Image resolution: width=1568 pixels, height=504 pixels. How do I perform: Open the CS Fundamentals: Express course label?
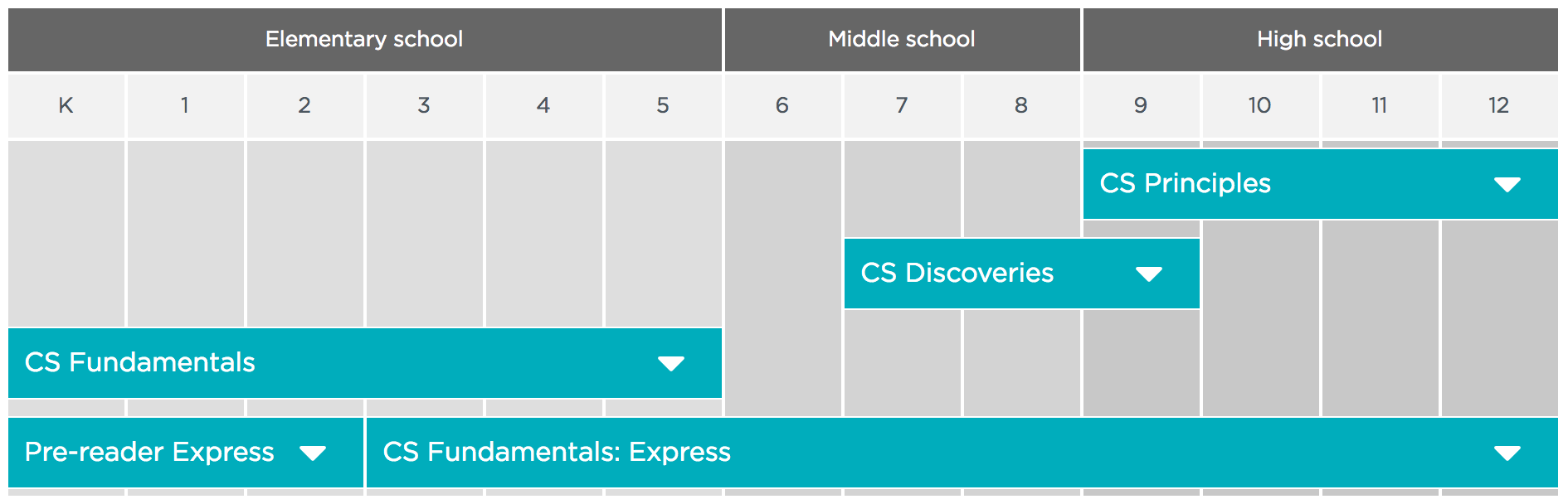pos(557,452)
